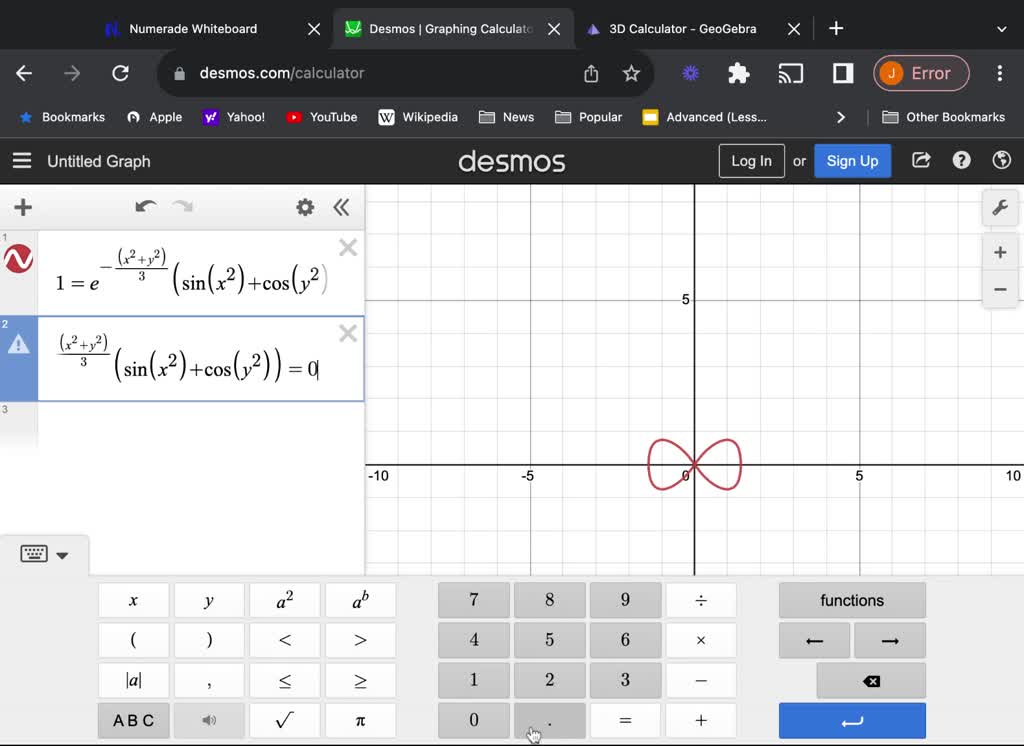Click Untitled Graph to rename it

[99, 161]
